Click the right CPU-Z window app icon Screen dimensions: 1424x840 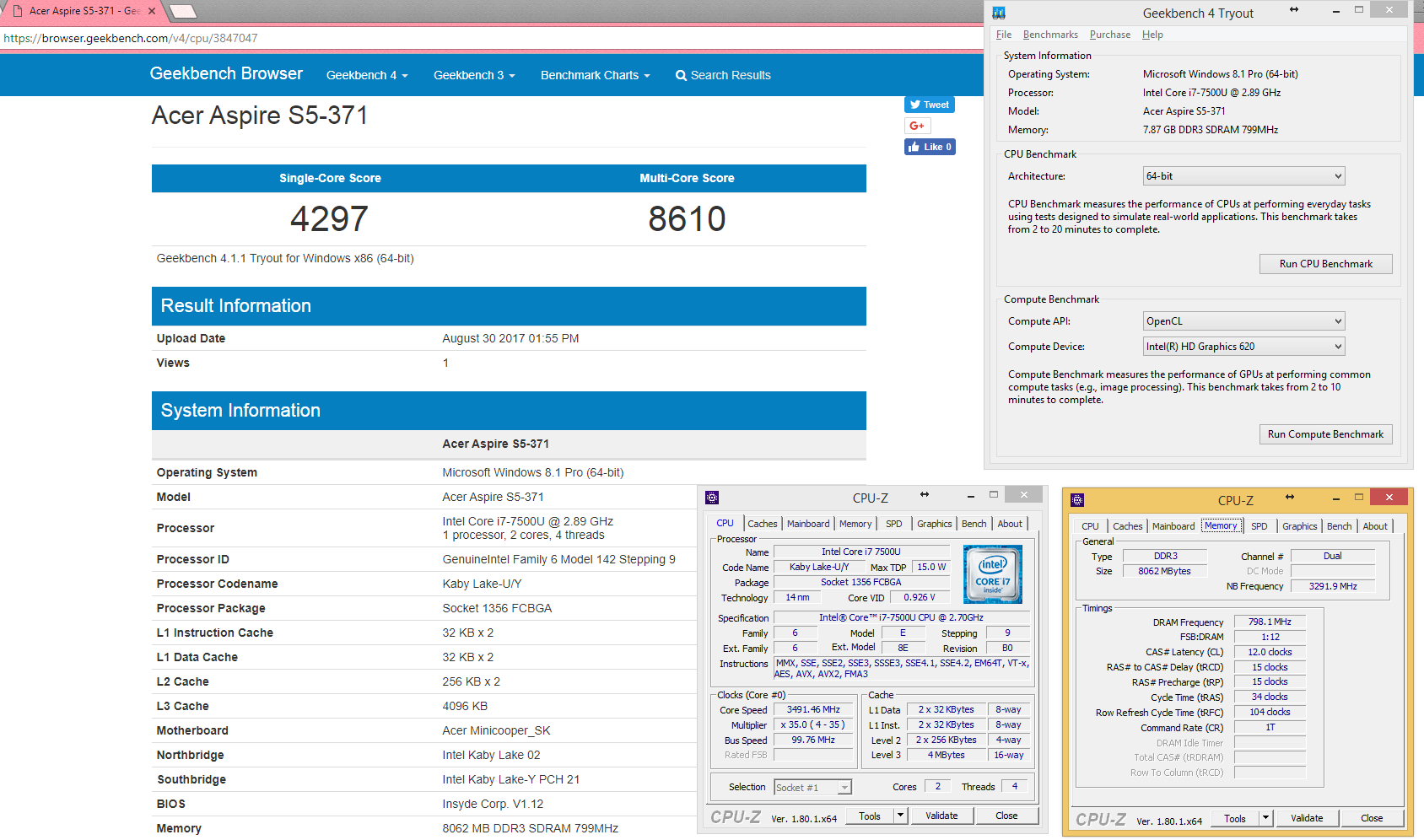pyautogui.click(x=1077, y=500)
